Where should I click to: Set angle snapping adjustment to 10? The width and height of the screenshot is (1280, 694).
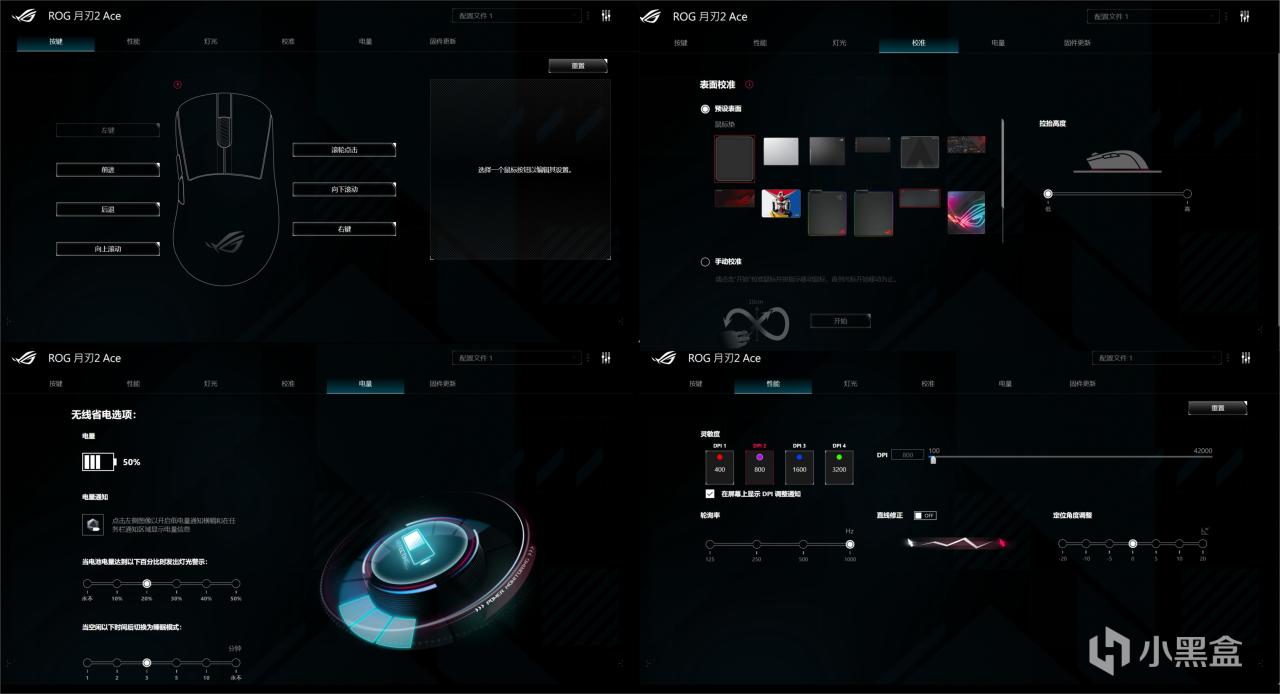[x=1179, y=545]
